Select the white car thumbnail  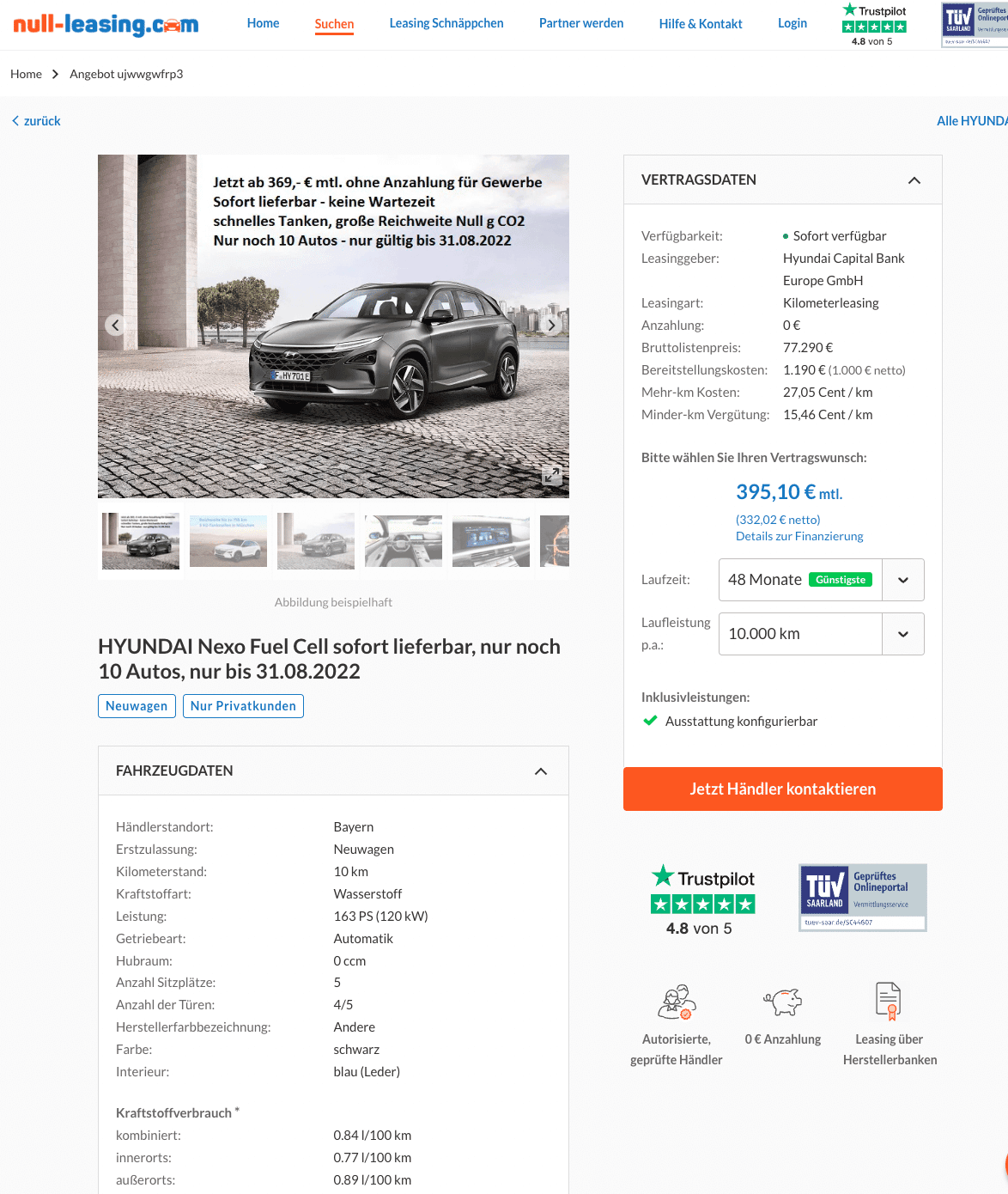coord(228,541)
